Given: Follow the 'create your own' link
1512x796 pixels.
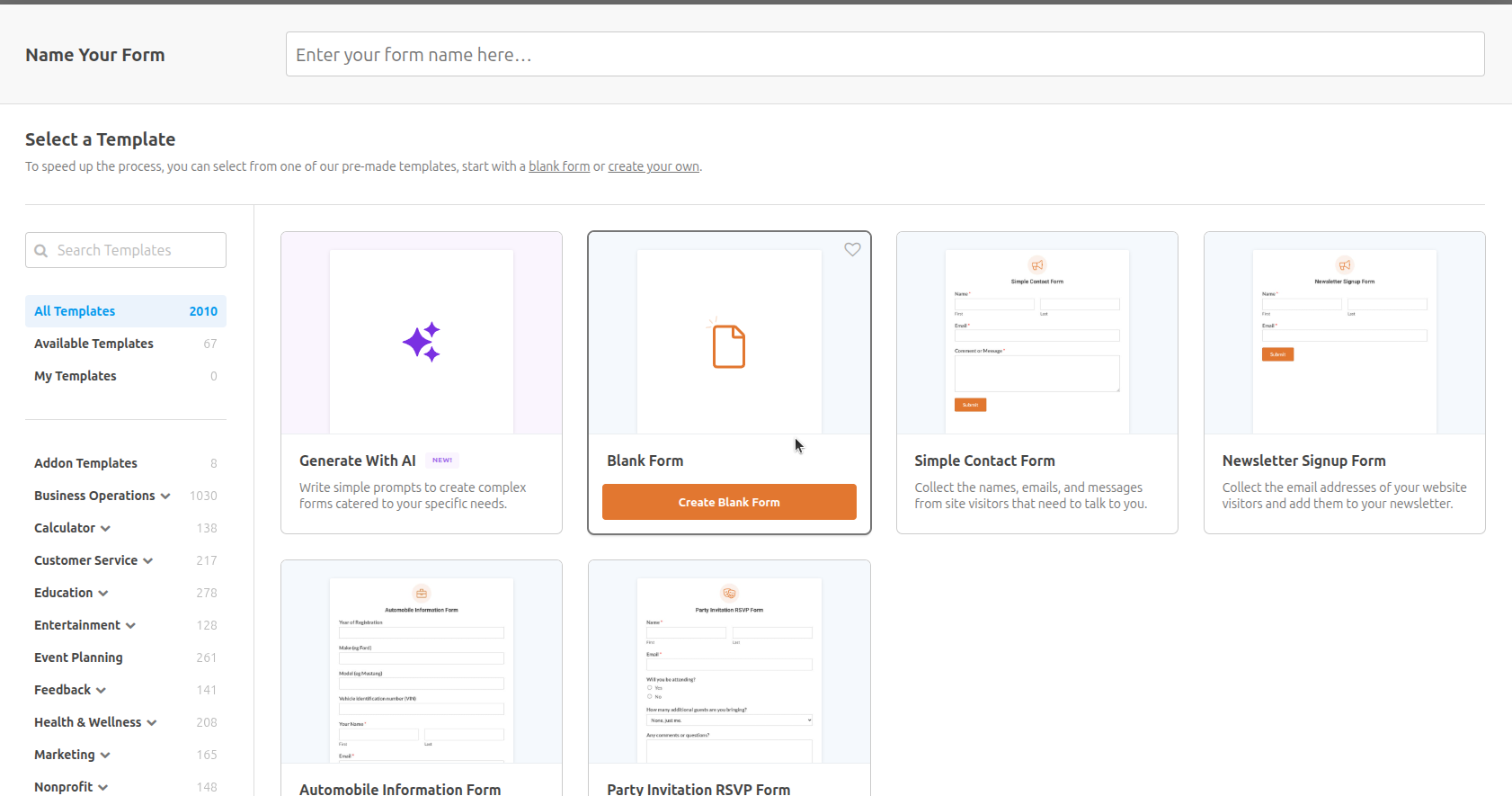Looking at the screenshot, I should click(654, 166).
